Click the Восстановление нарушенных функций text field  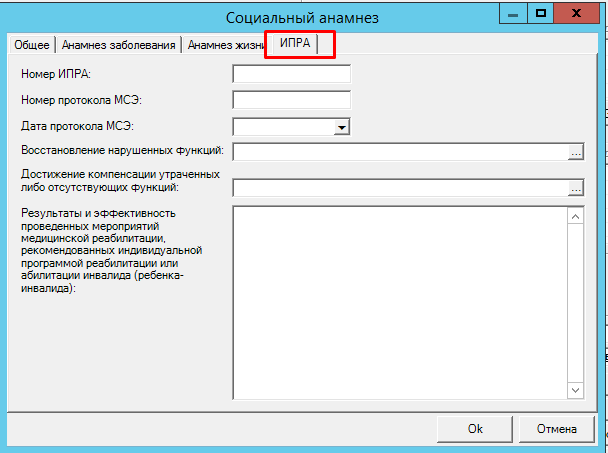[400, 152]
